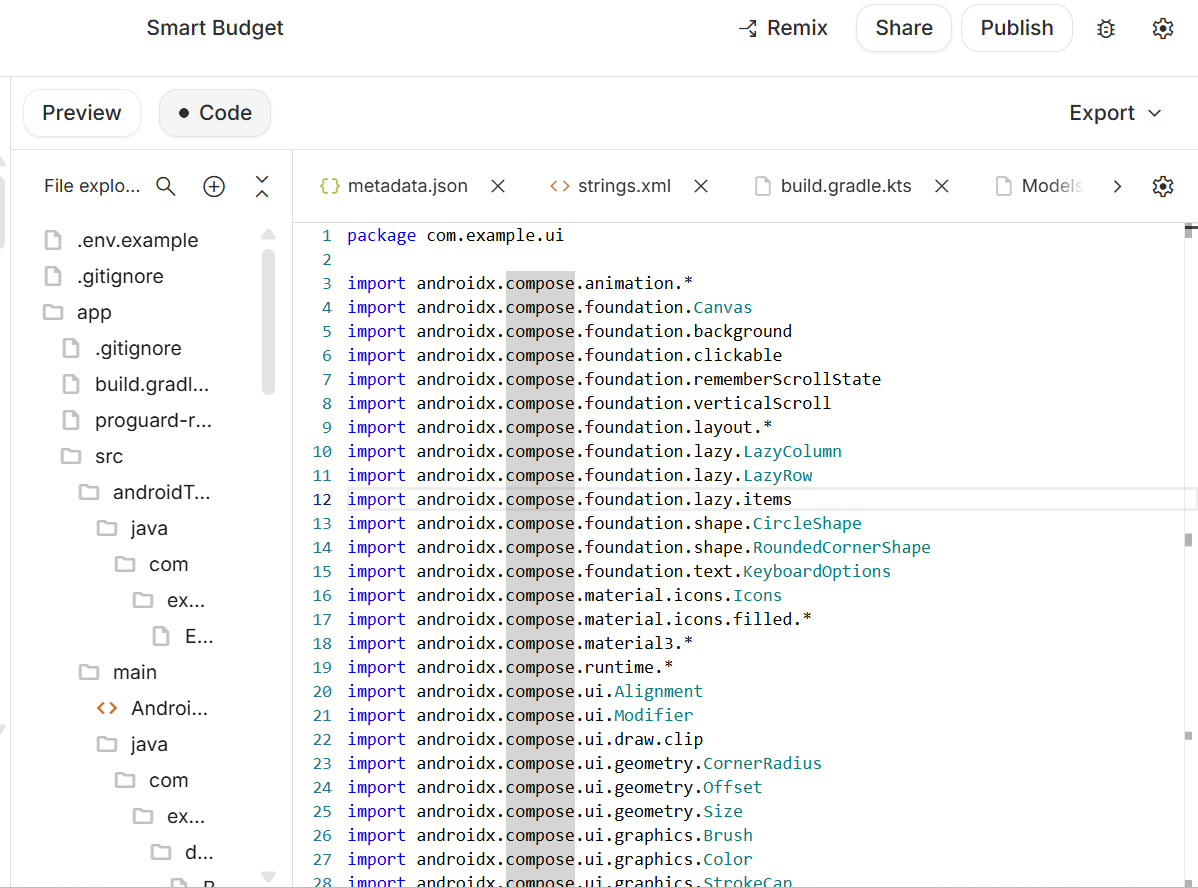Show more editor tabs with right chevron
Viewport: 1198px width, 888px height.
point(1117,186)
